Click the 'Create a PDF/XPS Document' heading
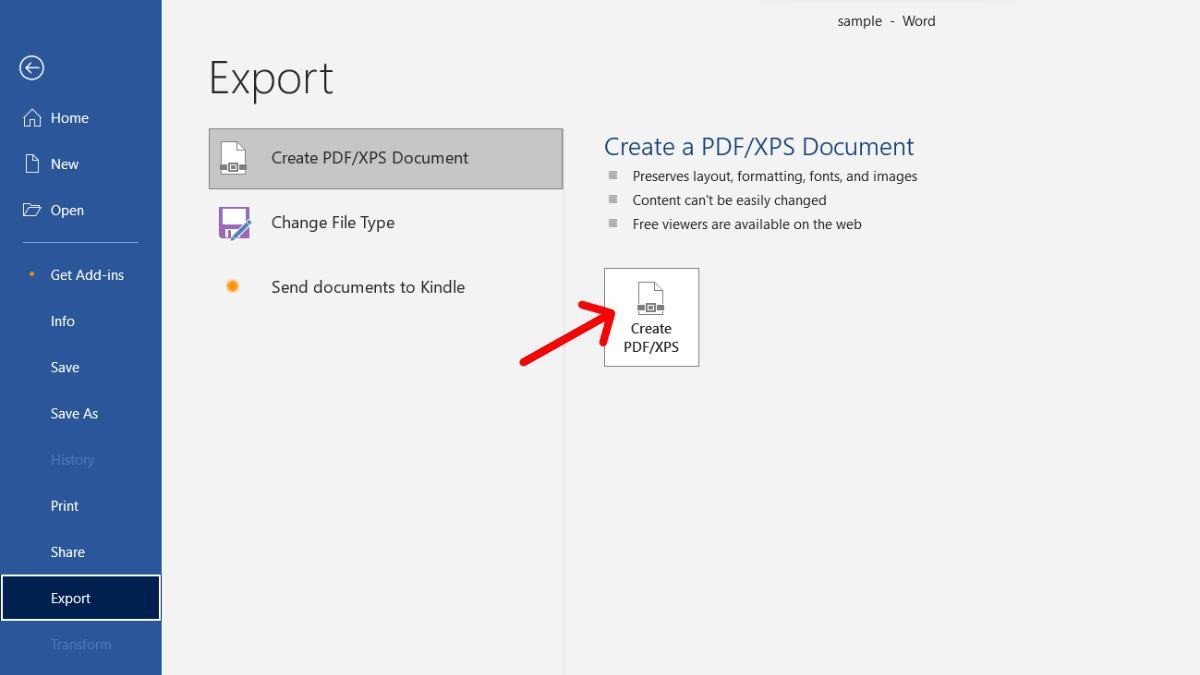Screen dimensions: 1200x675 (x=758, y=147)
